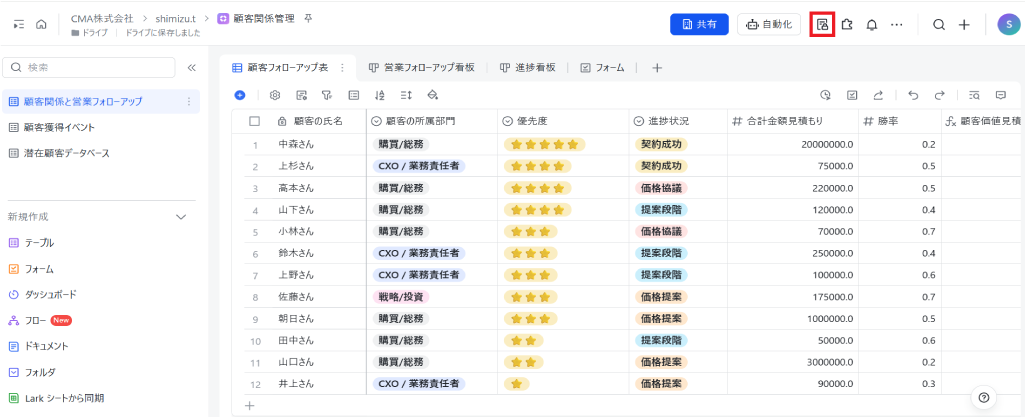The image size is (1025, 417).
Task: Open the more options ellipsis in header
Action: pos(896,24)
